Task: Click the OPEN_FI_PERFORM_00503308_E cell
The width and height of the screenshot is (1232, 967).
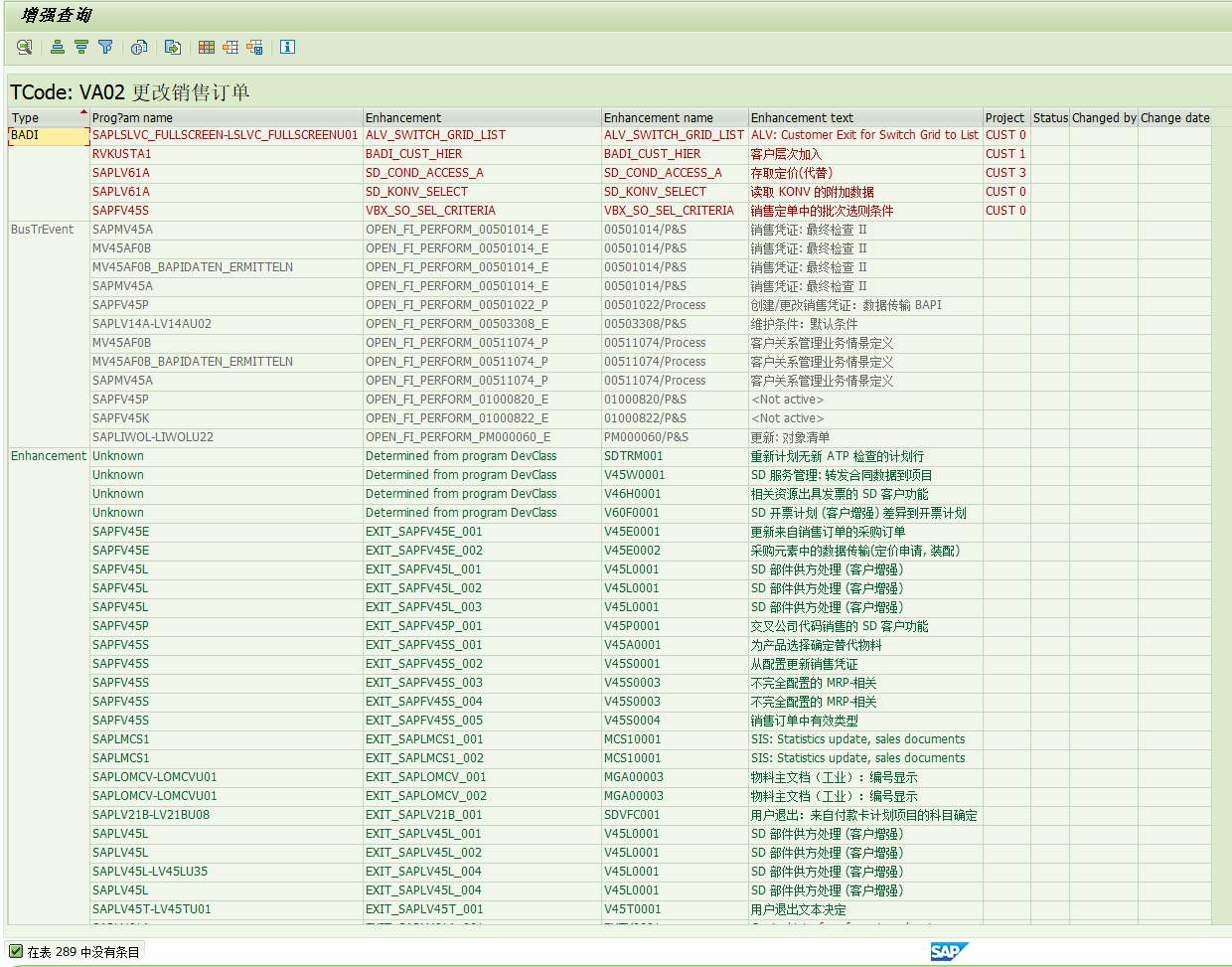Action: click(482, 324)
